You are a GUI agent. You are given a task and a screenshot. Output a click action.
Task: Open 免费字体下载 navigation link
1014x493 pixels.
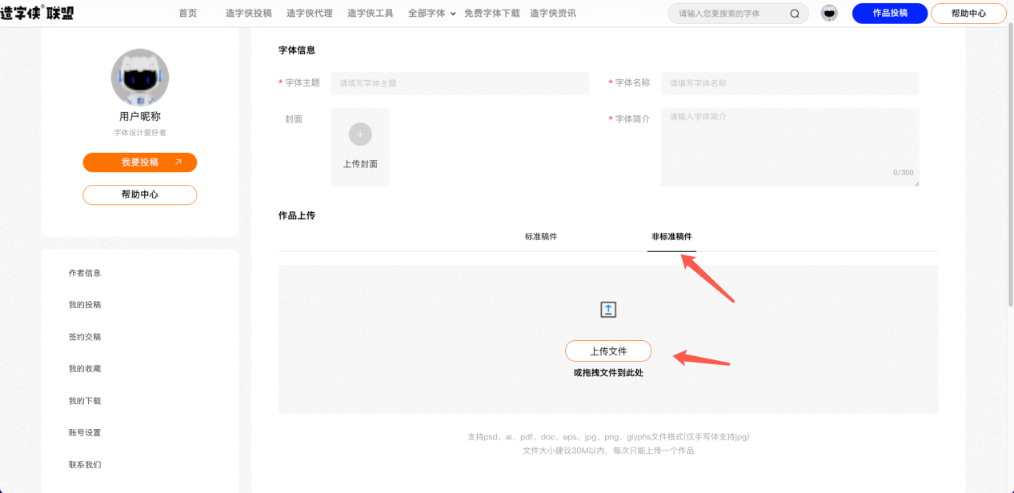point(492,14)
